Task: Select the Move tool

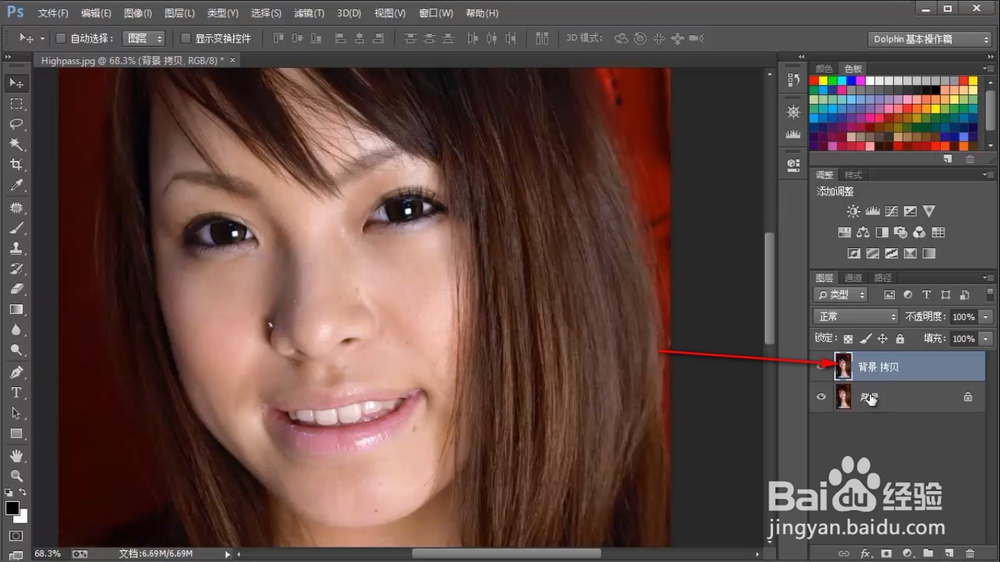Action: (17, 84)
